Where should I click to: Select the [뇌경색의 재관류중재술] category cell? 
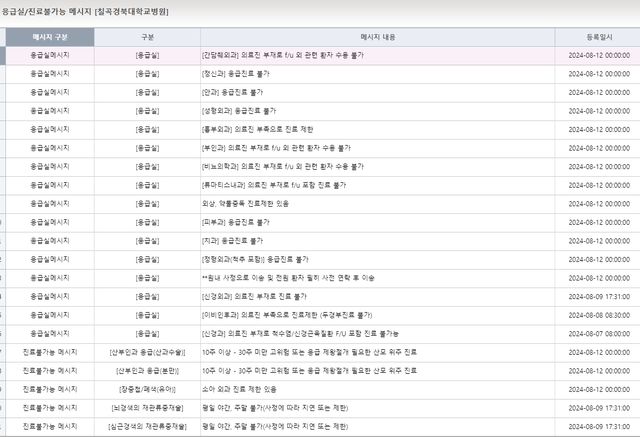coord(147,408)
